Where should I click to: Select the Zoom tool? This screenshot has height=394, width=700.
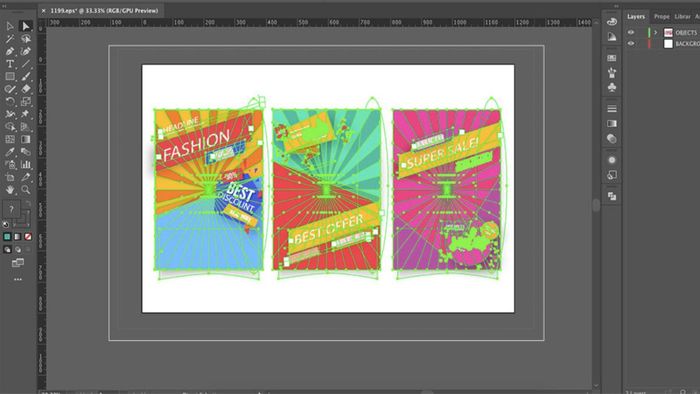coord(26,190)
